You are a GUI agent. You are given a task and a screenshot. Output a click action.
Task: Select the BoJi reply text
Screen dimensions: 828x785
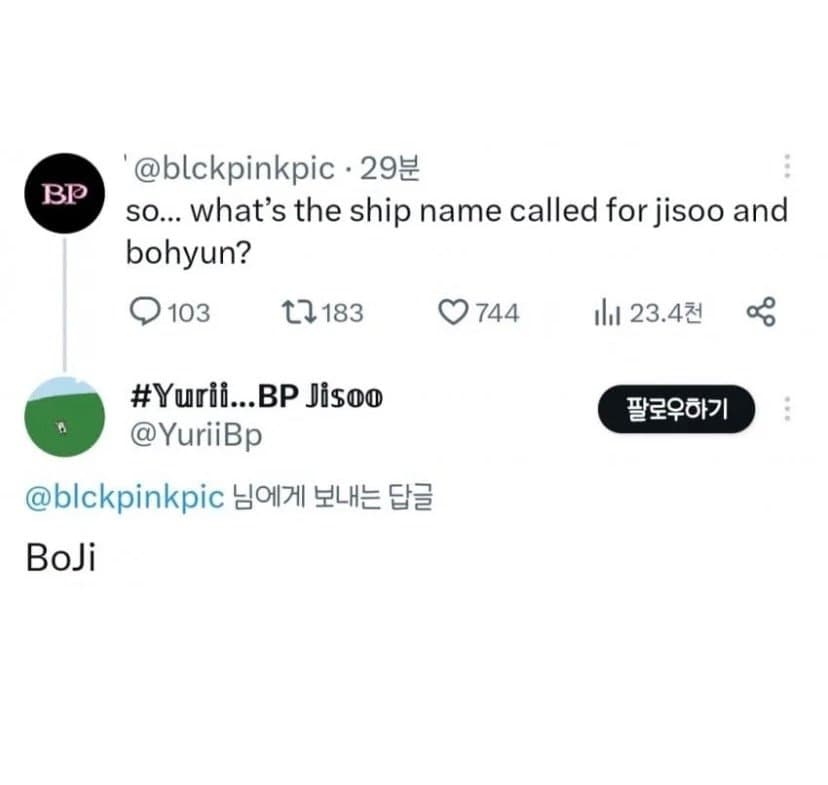(x=61, y=557)
